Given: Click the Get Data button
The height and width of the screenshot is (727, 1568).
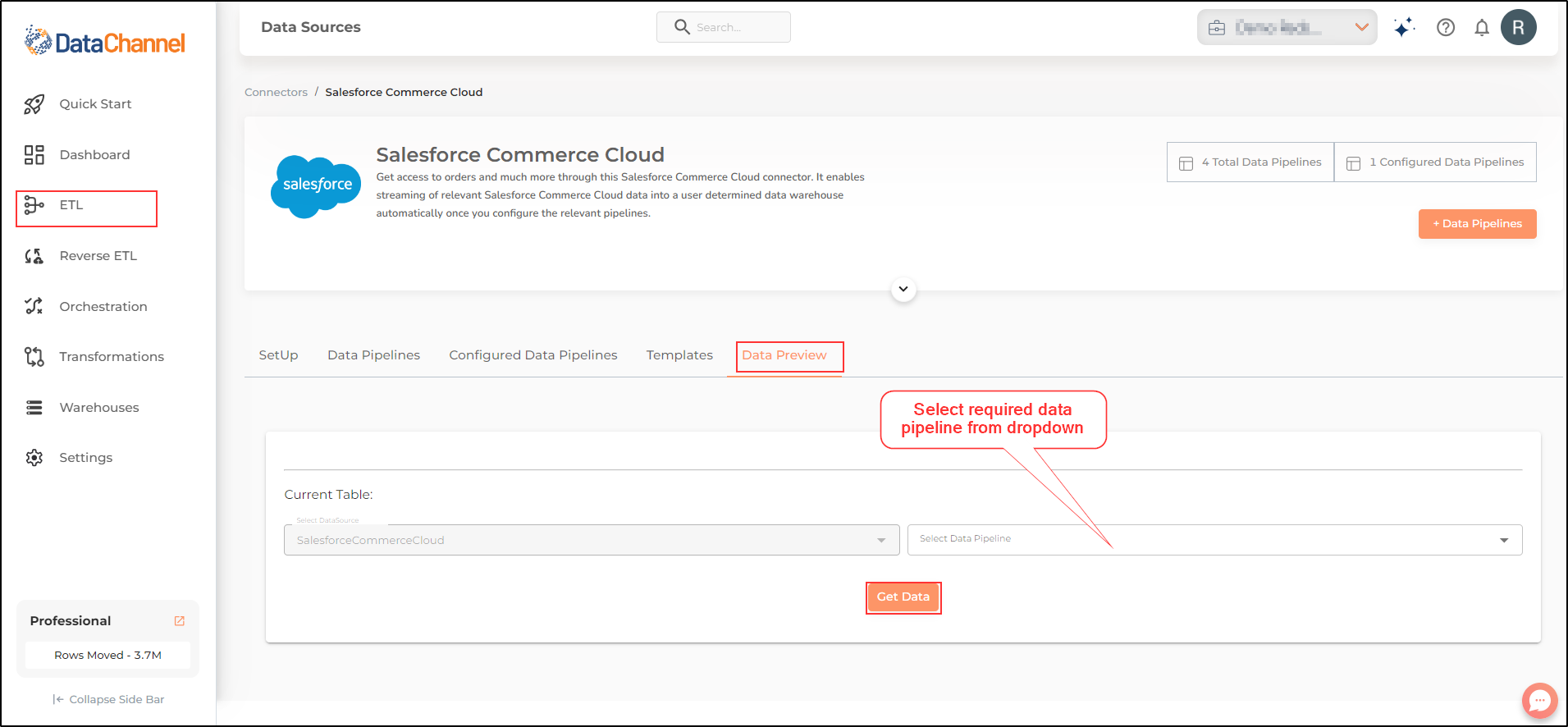Looking at the screenshot, I should (x=903, y=597).
